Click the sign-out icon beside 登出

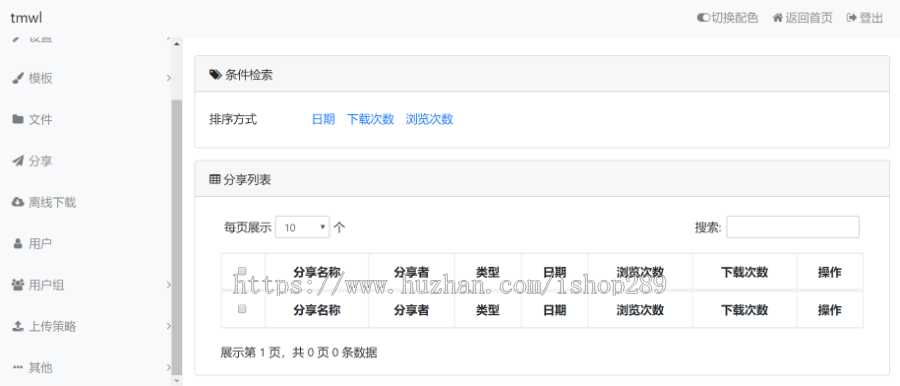tap(852, 18)
